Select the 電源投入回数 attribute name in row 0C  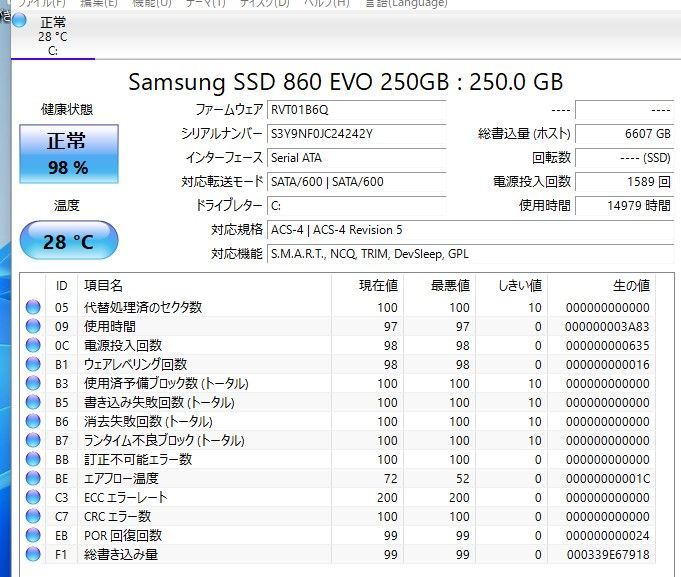(x=123, y=346)
